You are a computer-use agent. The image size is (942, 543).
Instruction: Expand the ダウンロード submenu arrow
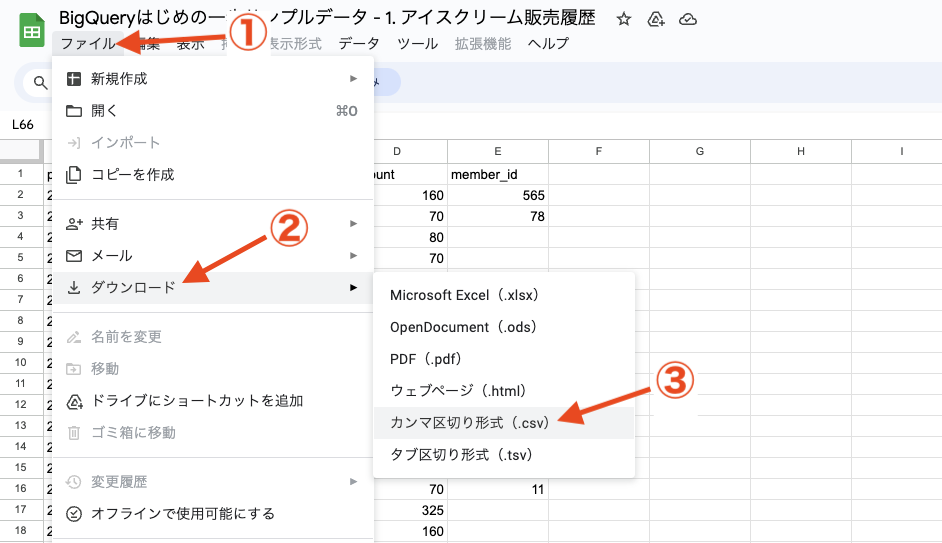(x=353, y=288)
